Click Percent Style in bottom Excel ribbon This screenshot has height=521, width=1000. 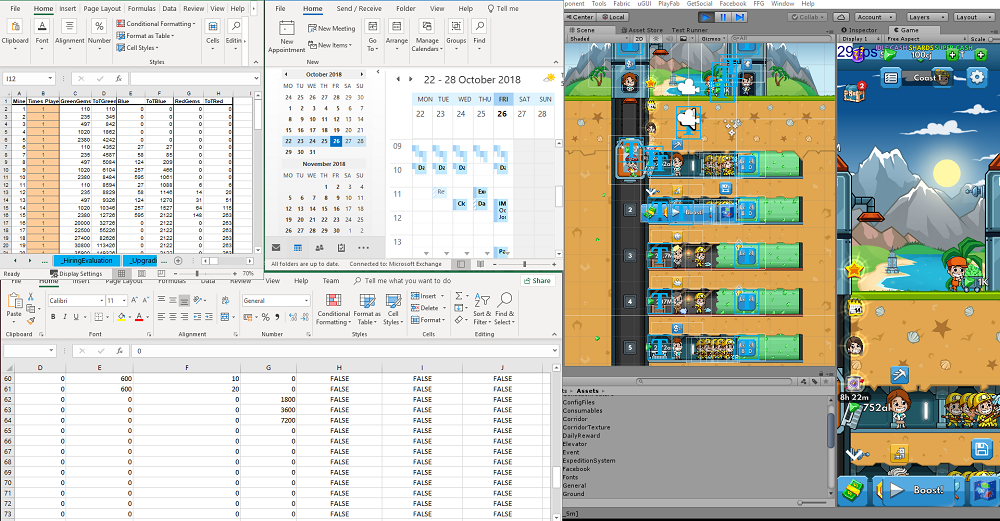pos(266,317)
